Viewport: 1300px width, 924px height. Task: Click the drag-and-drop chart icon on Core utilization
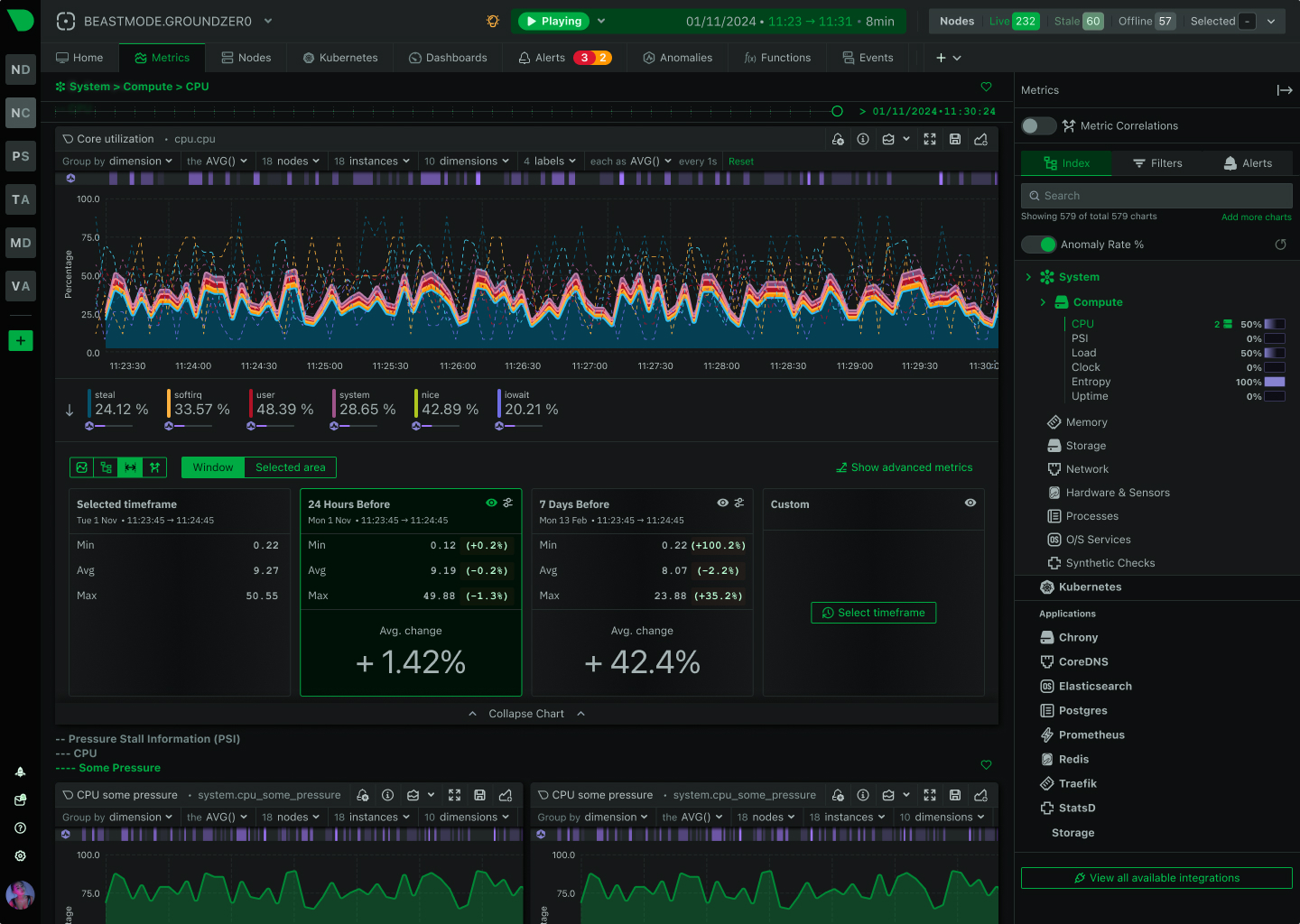(x=981, y=139)
